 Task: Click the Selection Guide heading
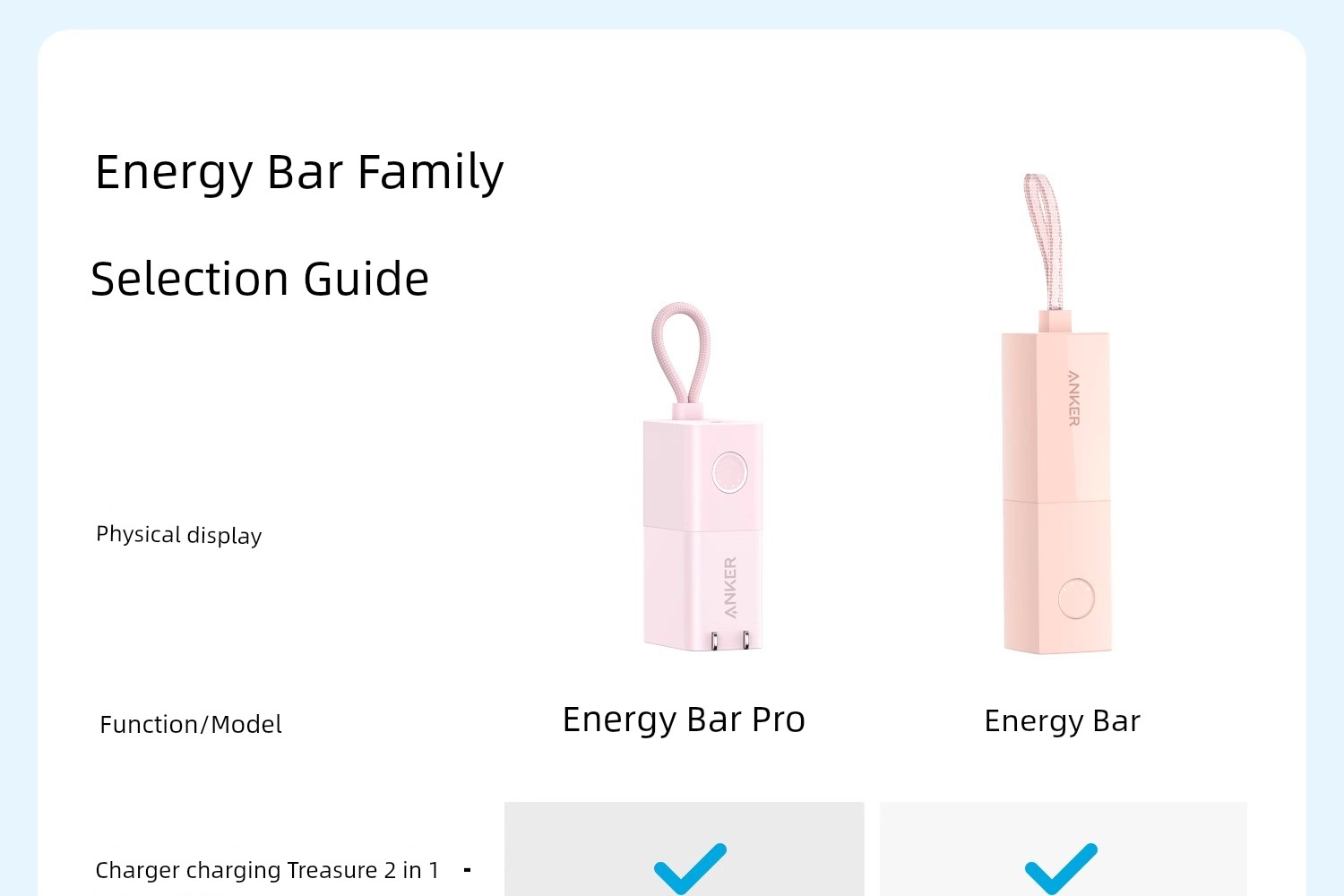260,279
